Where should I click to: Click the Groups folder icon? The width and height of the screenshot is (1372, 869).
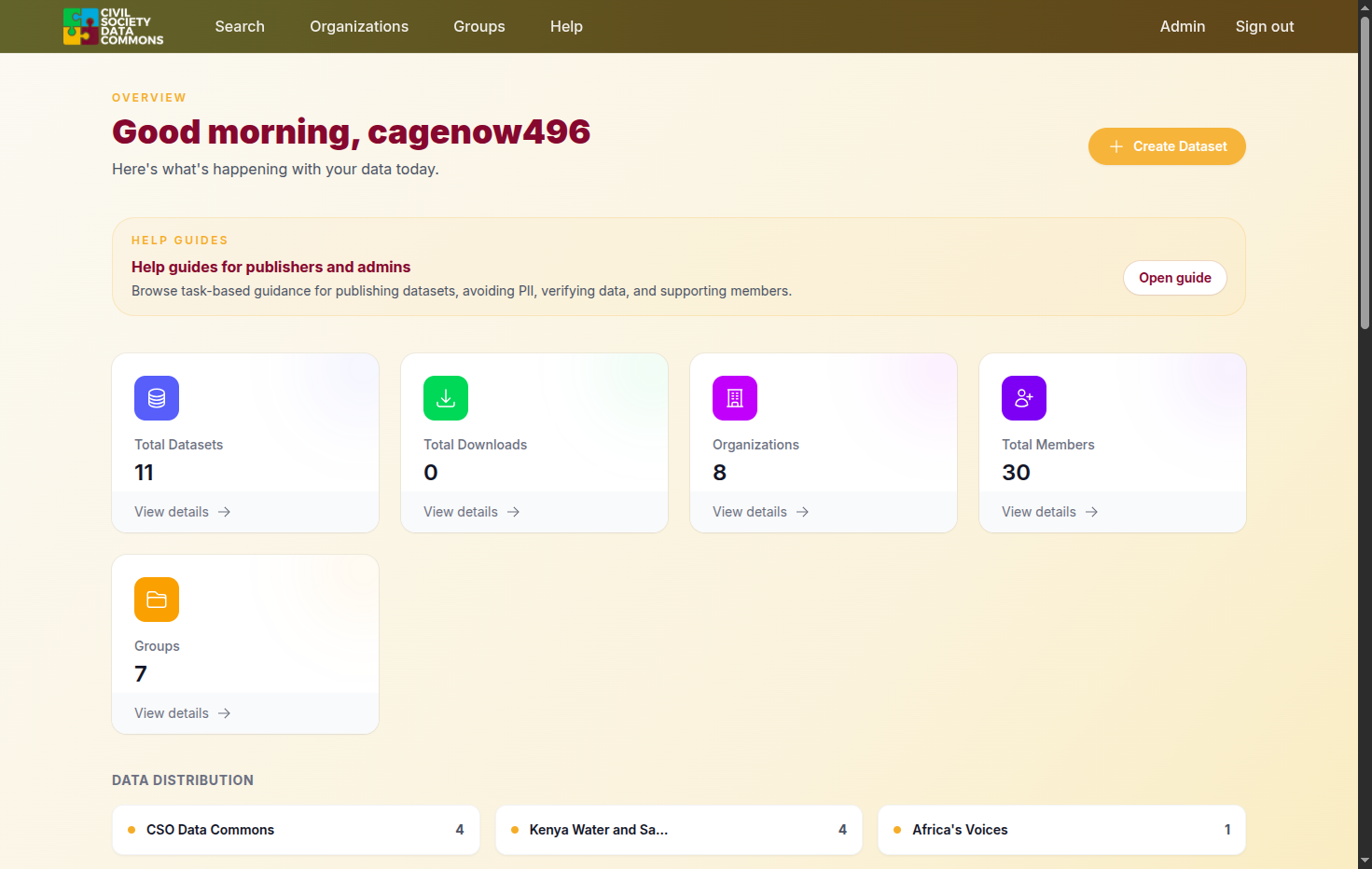coord(157,600)
